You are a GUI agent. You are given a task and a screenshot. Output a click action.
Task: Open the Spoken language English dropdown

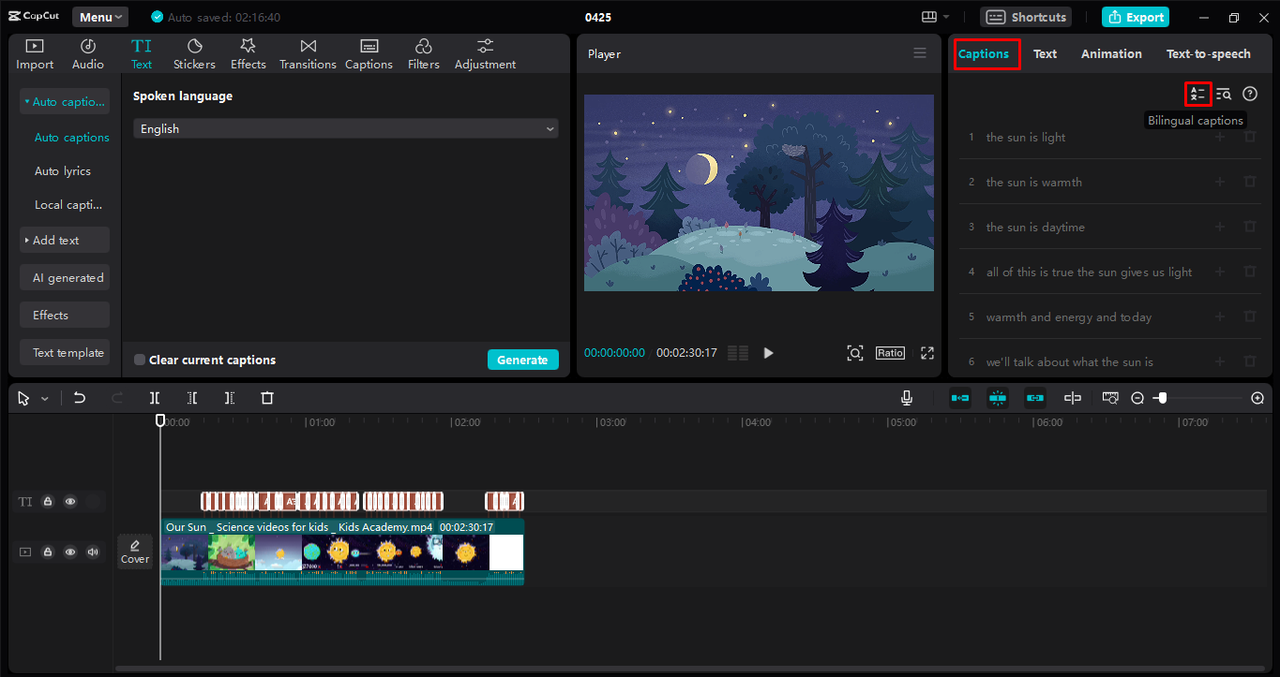click(x=346, y=129)
